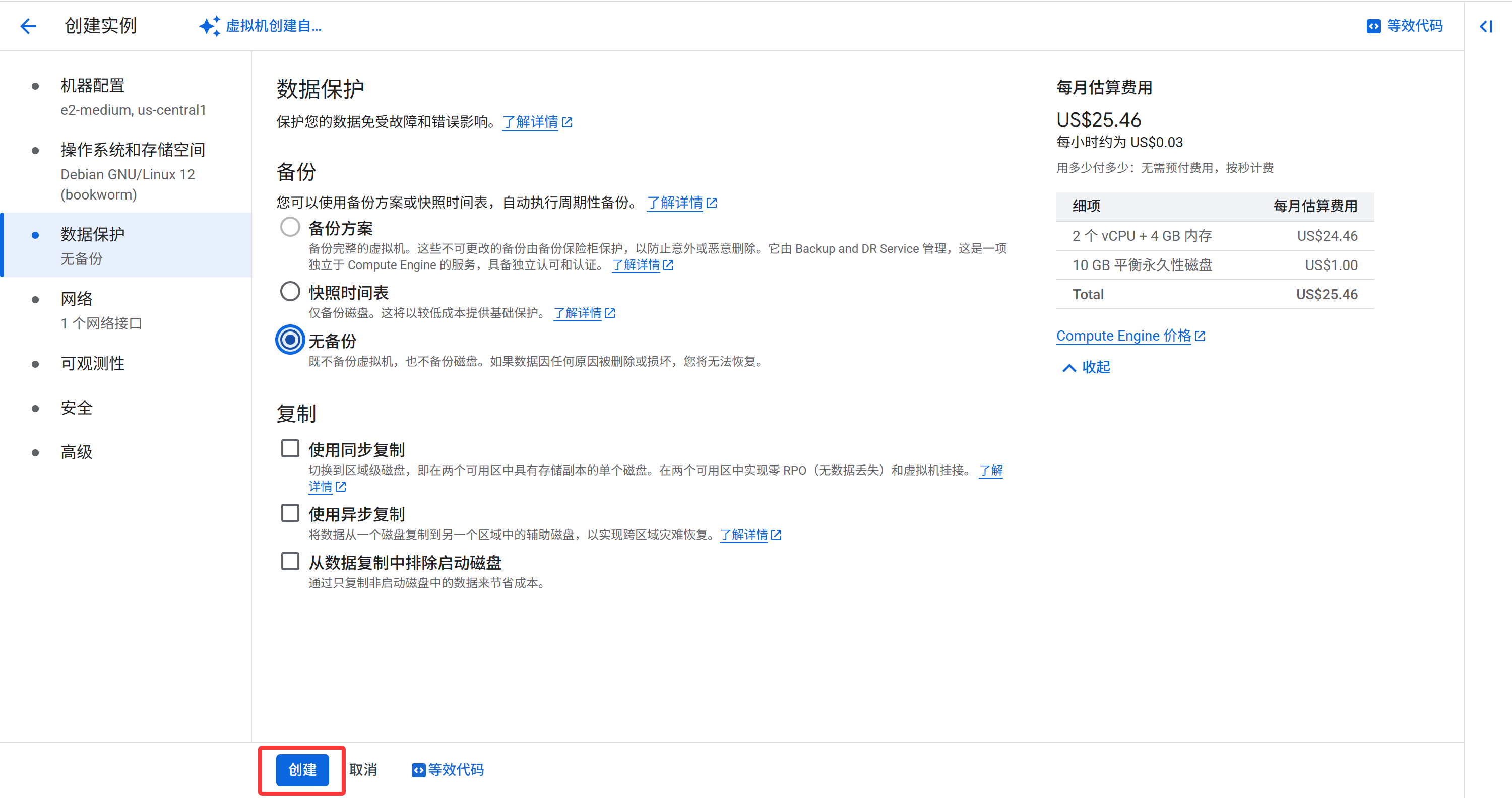Click the Total row US$25.46 value
Image resolution: width=1512 pixels, height=798 pixels.
1327,295
